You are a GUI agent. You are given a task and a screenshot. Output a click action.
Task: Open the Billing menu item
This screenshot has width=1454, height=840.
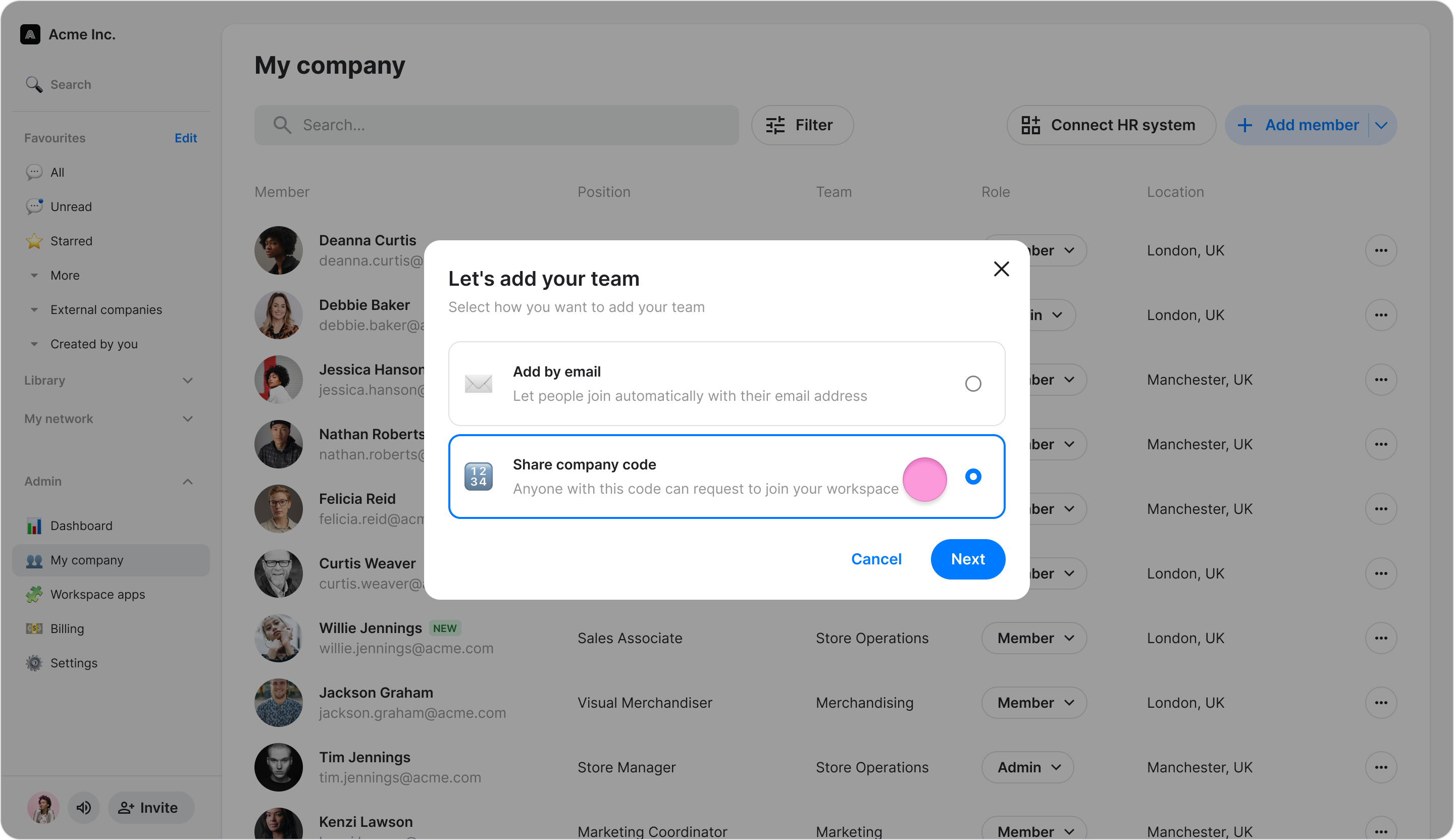click(67, 629)
